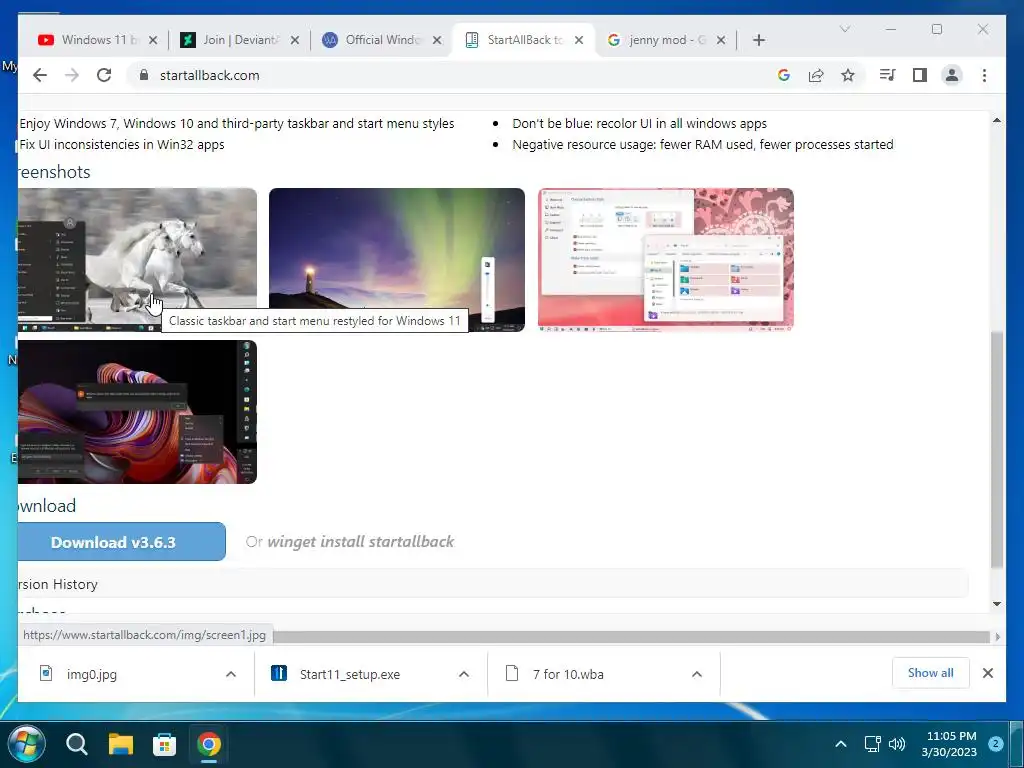Select the winget install startallback text
The width and height of the screenshot is (1024, 768).
[x=360, y=541]
